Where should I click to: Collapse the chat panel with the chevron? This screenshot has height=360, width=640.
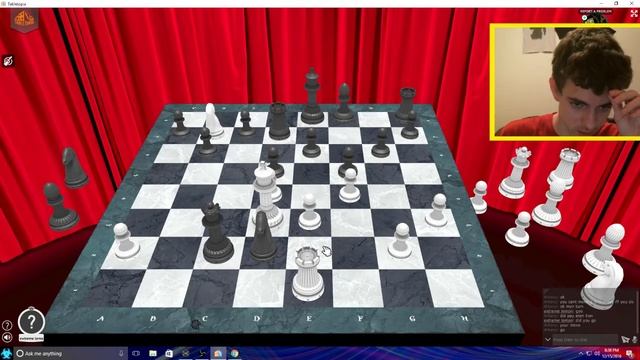click(548, 339)
